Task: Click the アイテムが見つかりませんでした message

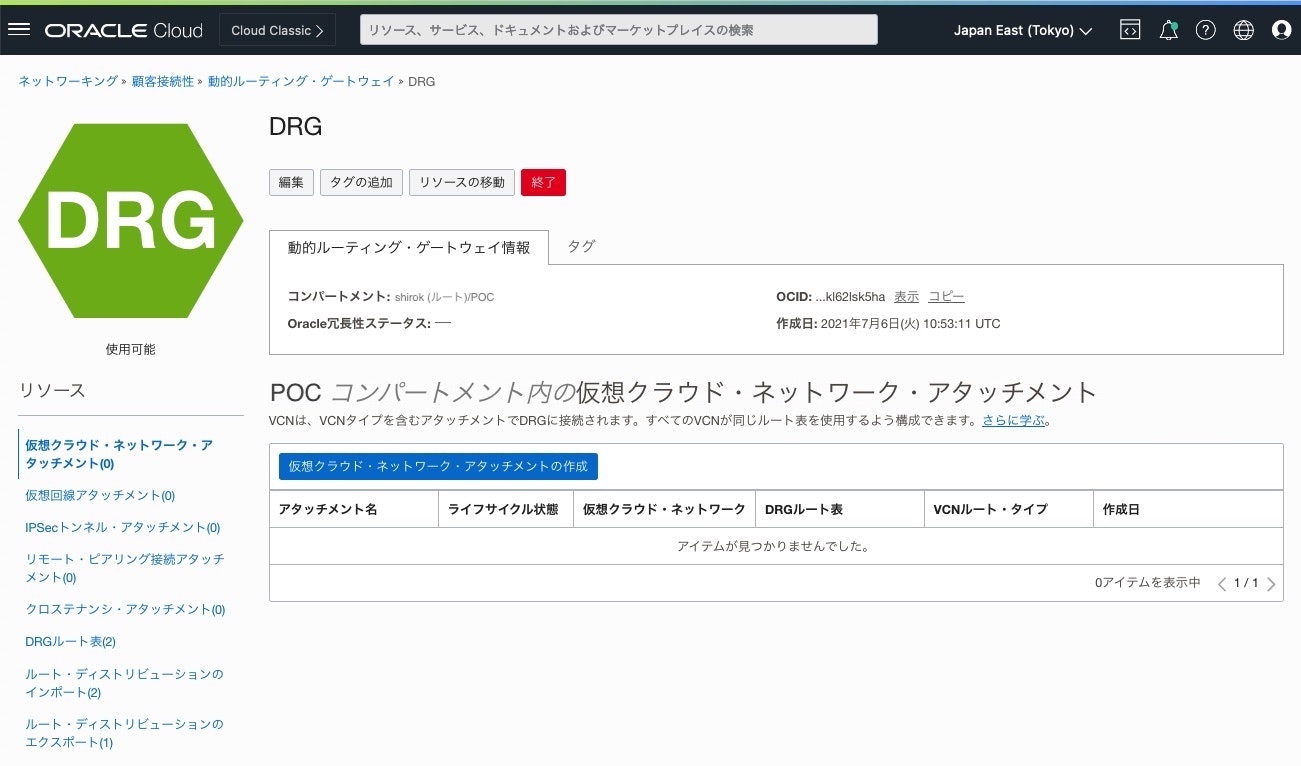Action: coord(773,546)
